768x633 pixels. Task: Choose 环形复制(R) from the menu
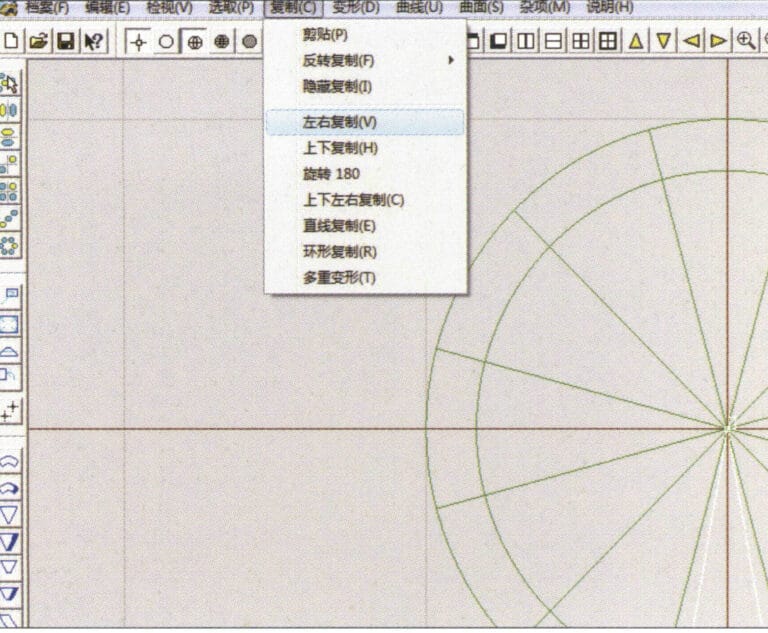[365, 252]
